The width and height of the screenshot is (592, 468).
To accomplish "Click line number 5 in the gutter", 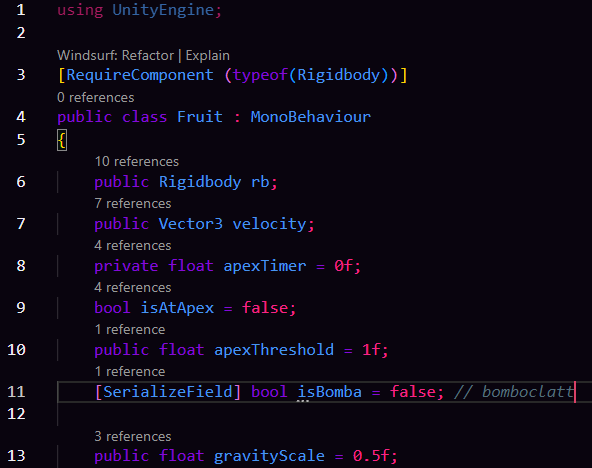I will point(21,140).
